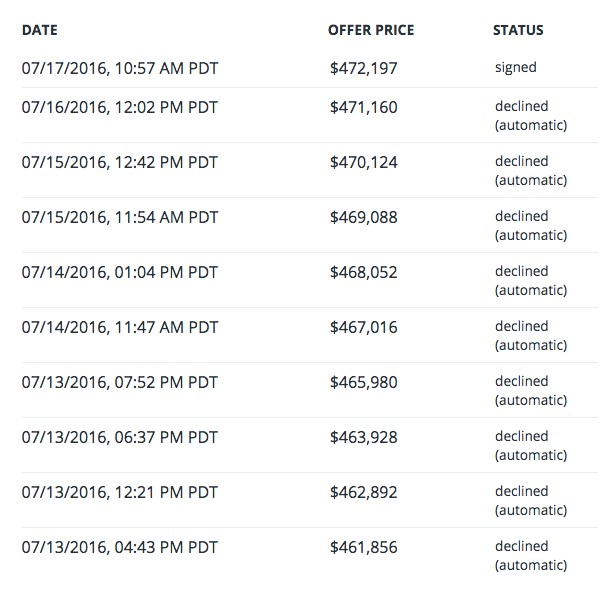The width and height of the screenshot is (607, 612).
Task: Select the 07/17/2016, 10:57 AM PDT row
Action: 119,68
